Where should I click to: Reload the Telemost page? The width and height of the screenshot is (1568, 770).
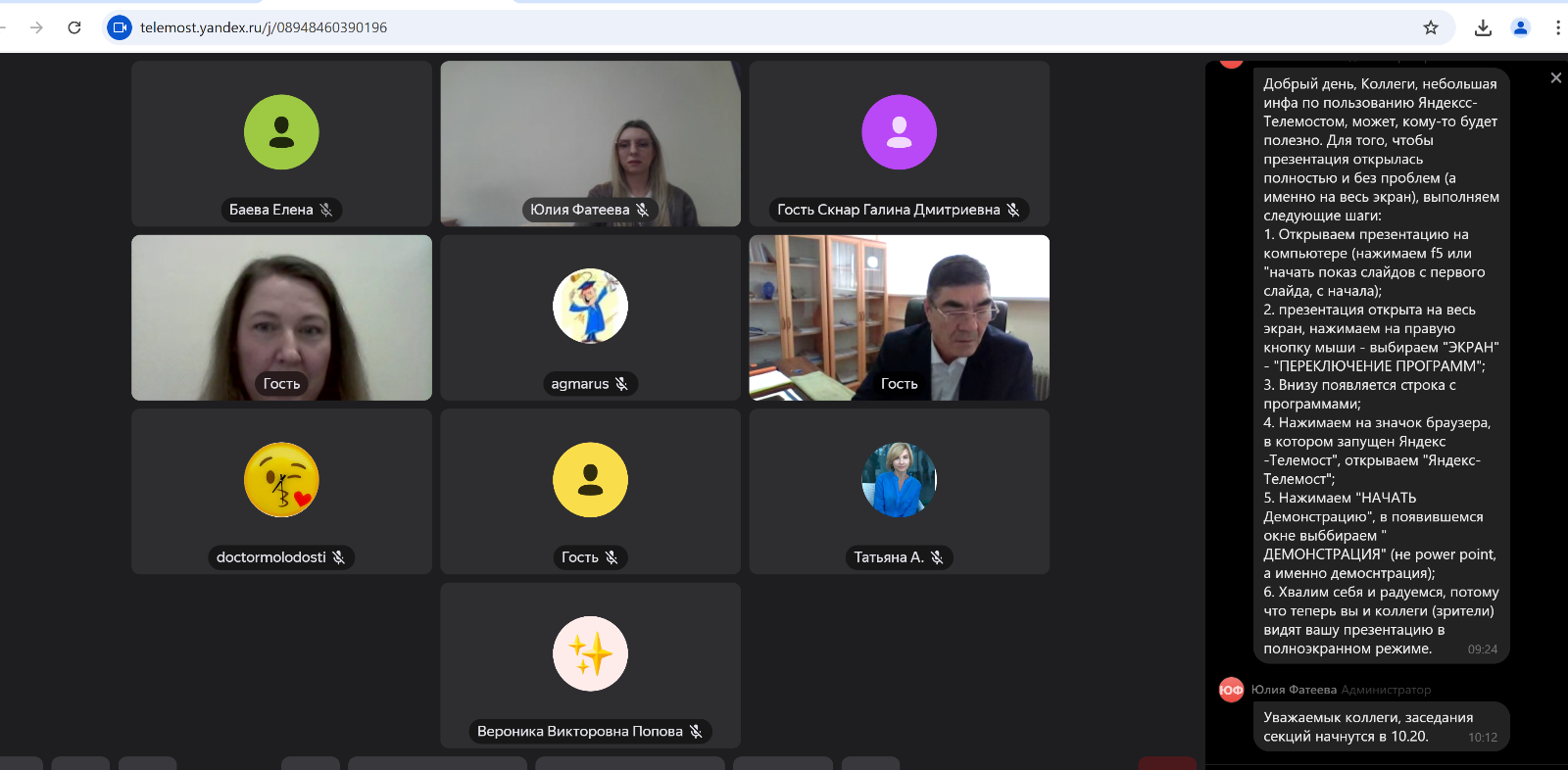tap(74, 27)
